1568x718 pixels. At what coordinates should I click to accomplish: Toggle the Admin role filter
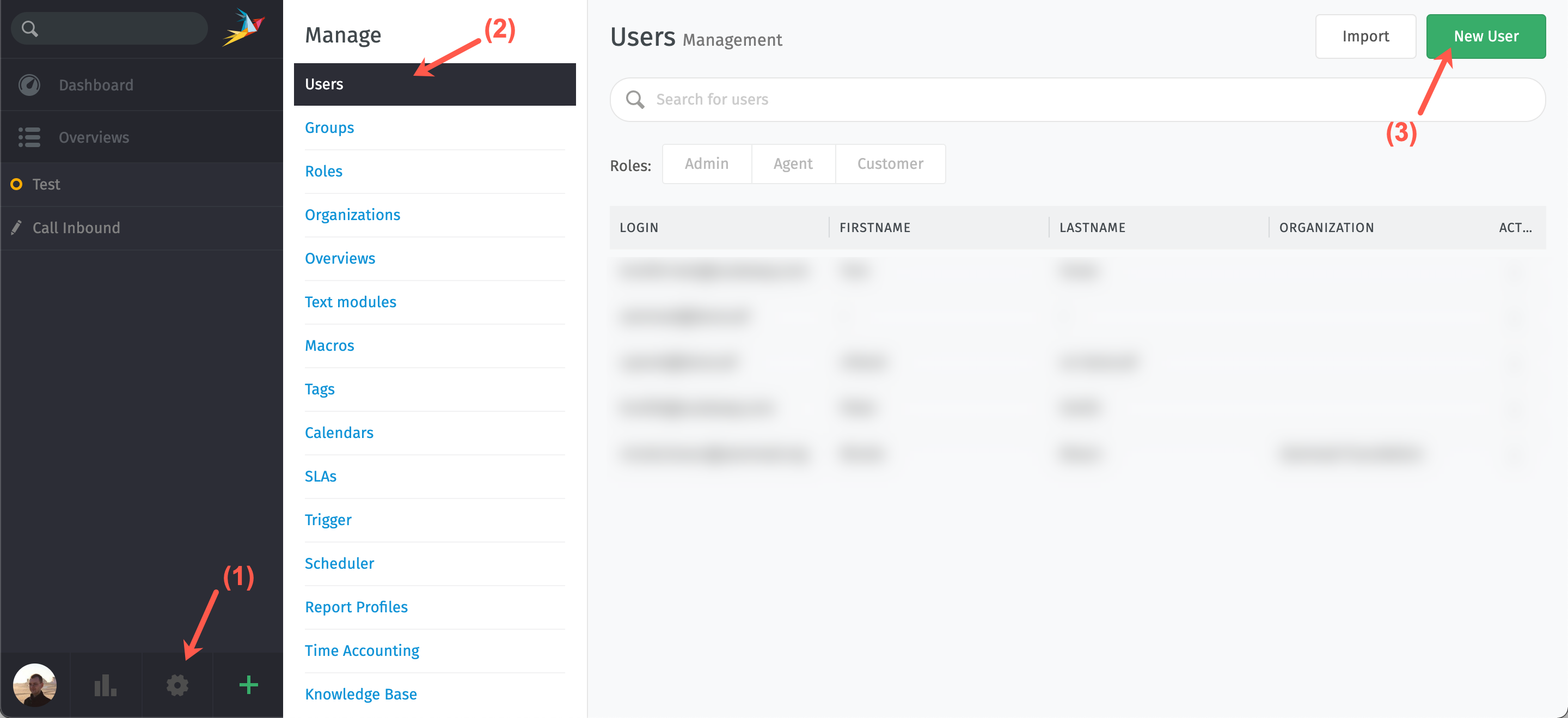pos(706,164)
